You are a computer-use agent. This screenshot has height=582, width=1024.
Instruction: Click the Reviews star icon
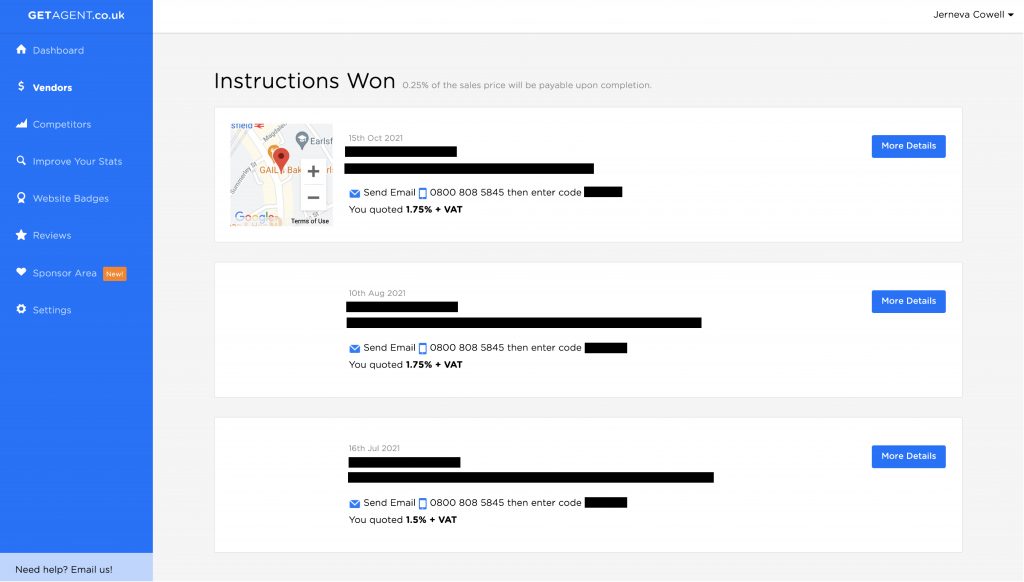[x=21, y=235]
